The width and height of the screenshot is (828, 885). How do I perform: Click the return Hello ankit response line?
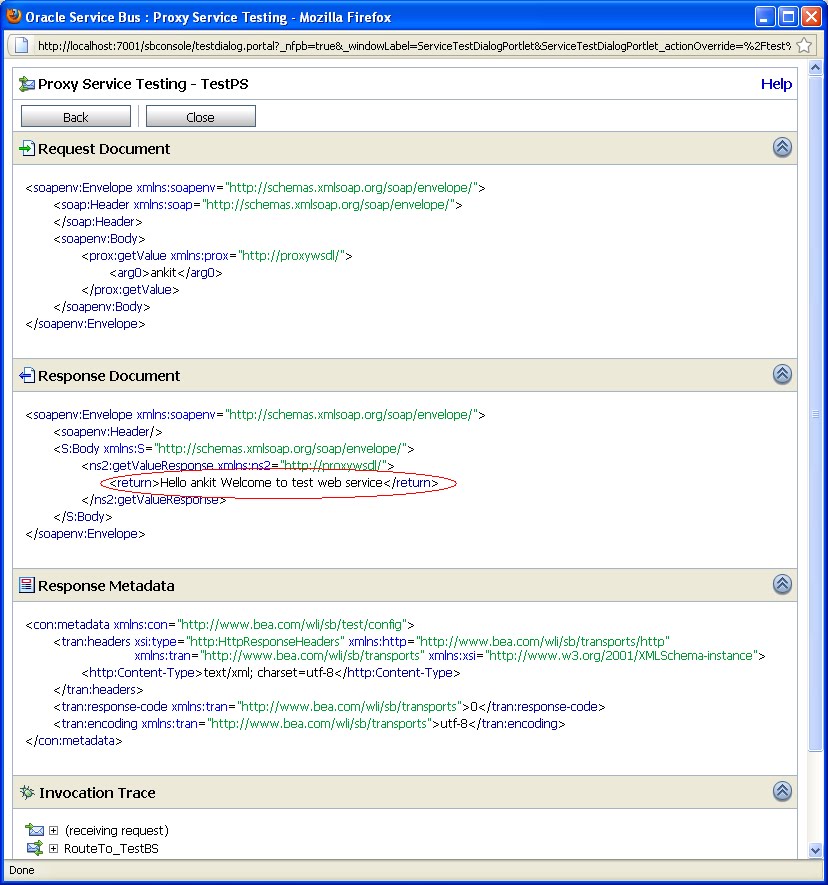point(274,483)
